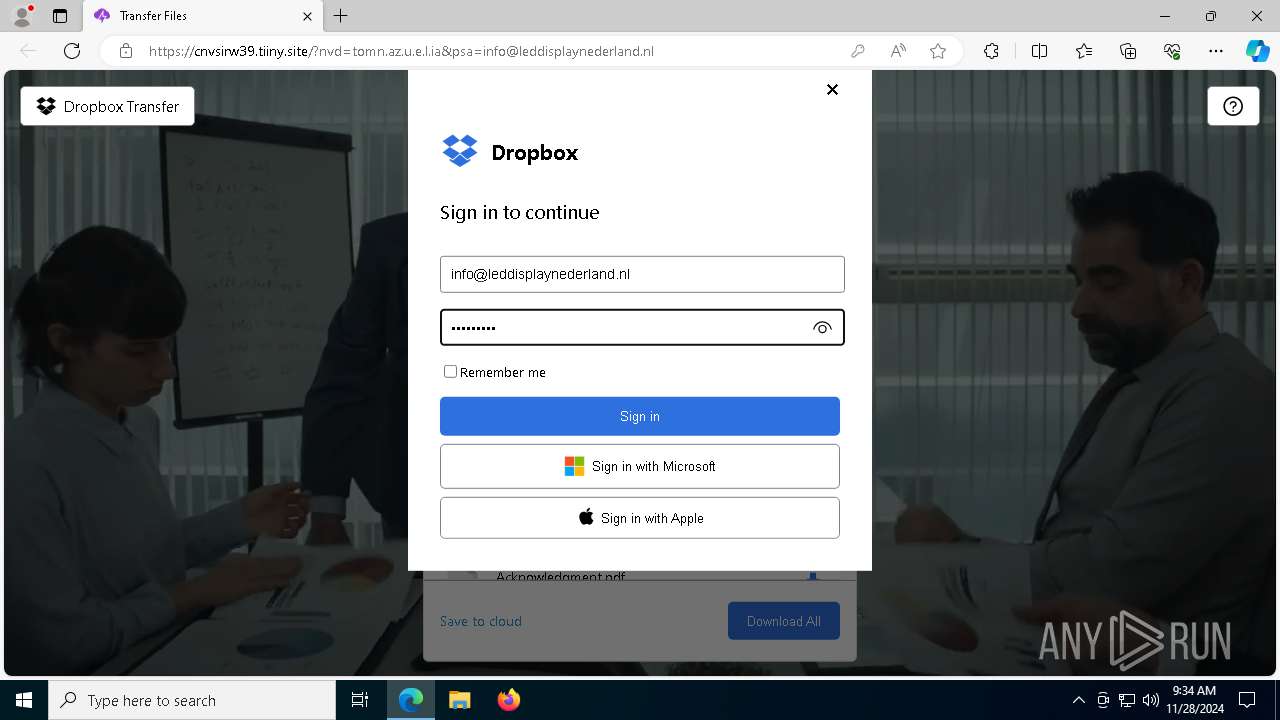Open the saved passwords key icon

coord(858,51)
